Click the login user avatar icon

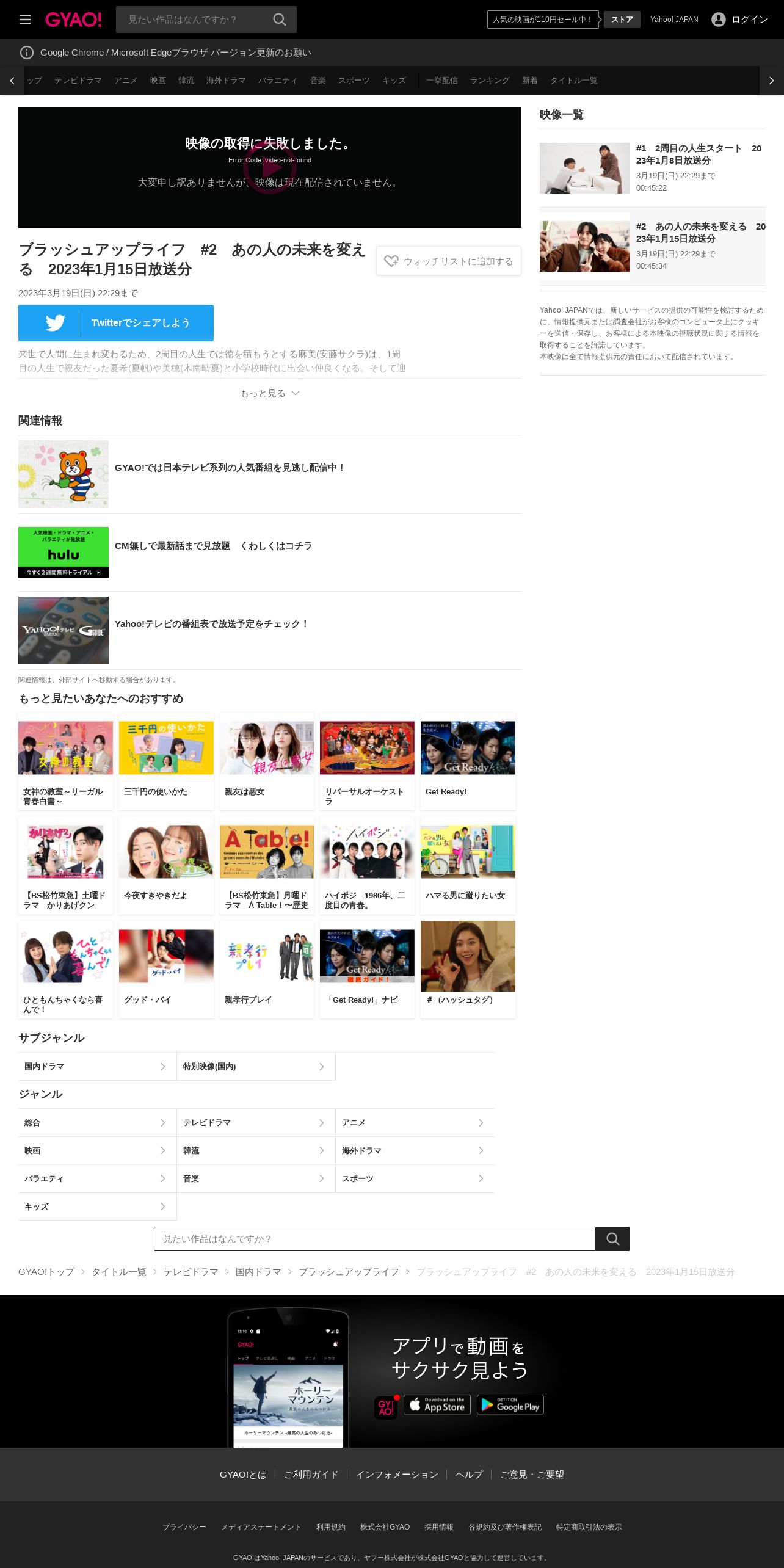pyautogui.click(x=719, y=20)
